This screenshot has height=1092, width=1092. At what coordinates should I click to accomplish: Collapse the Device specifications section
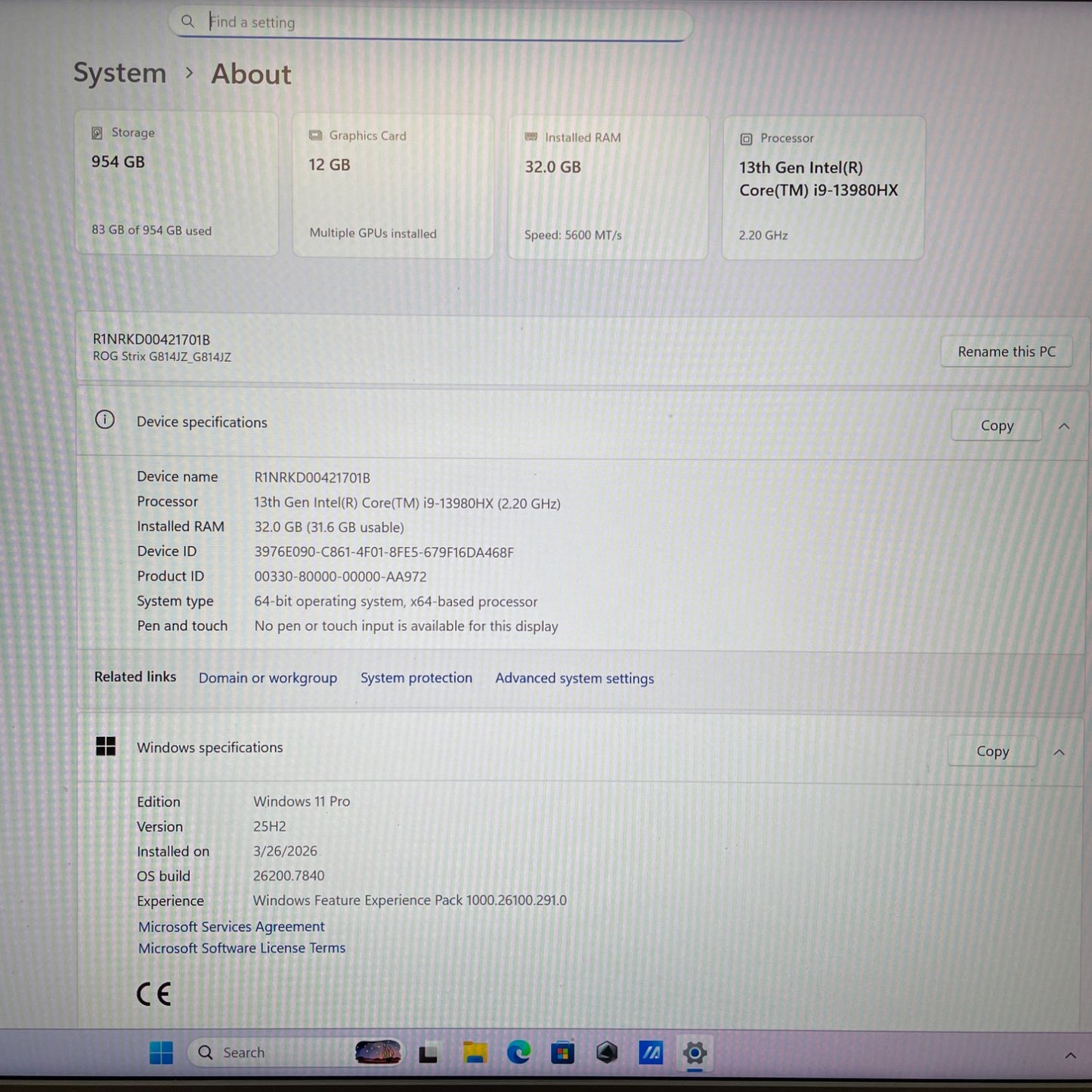click(1064, 425)
